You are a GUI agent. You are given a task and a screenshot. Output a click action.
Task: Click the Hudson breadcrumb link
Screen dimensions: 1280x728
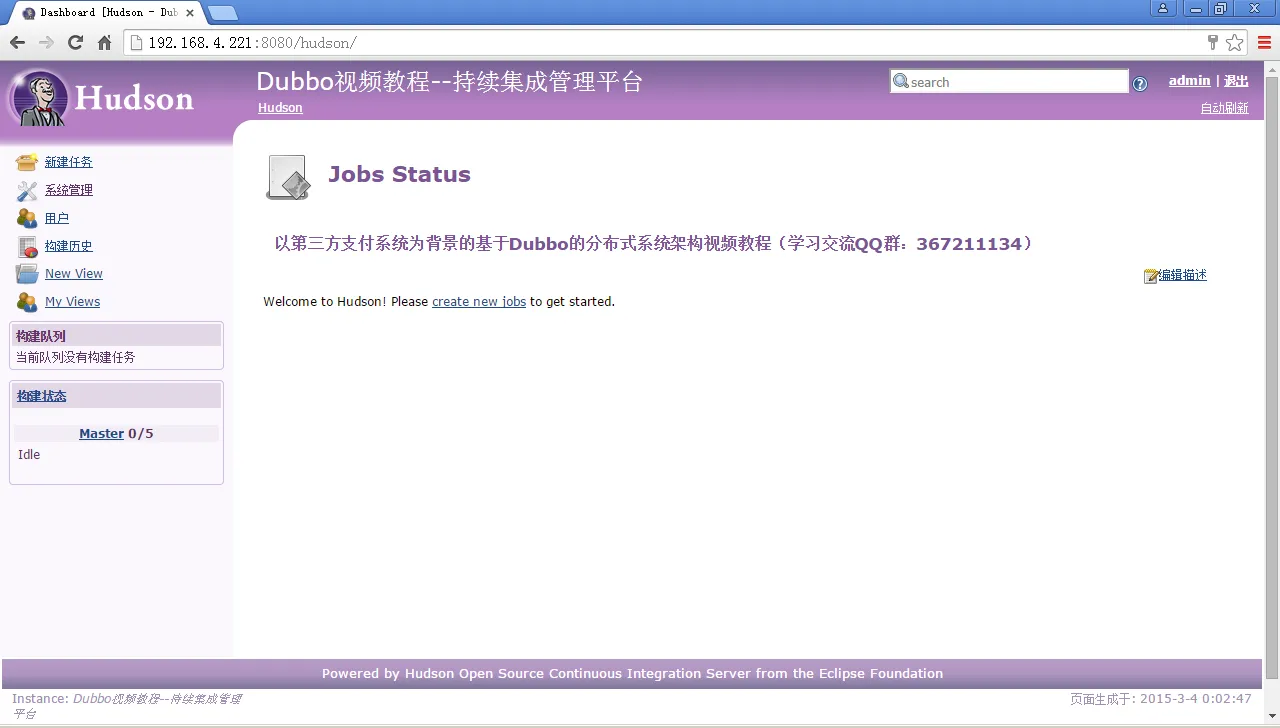(x=280, y=108)
